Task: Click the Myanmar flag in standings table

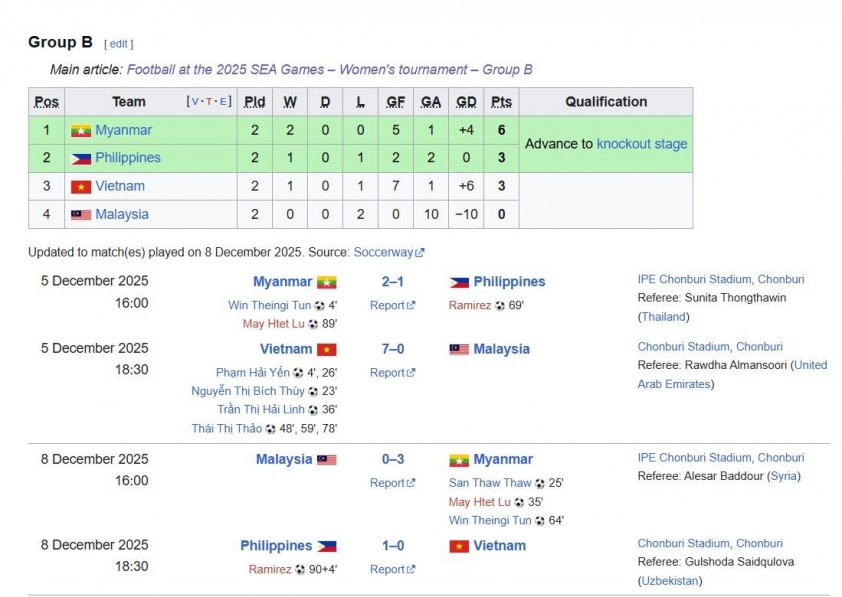Action: tap(81, 130)
